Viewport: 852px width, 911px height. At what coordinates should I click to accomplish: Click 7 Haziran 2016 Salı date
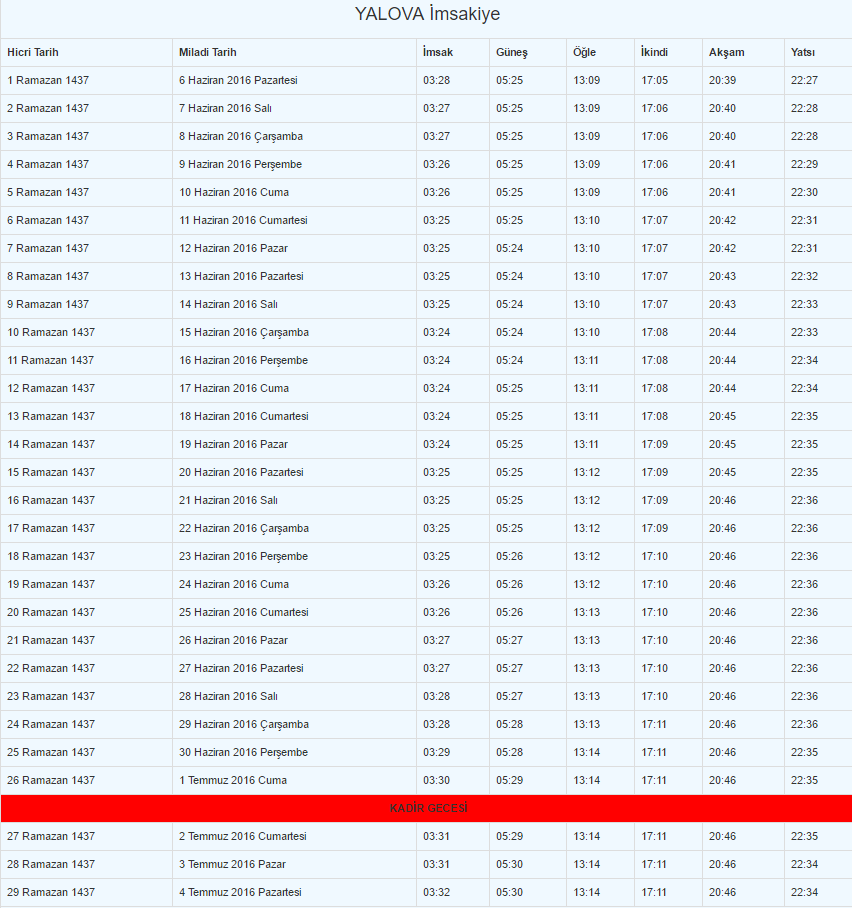225,108
